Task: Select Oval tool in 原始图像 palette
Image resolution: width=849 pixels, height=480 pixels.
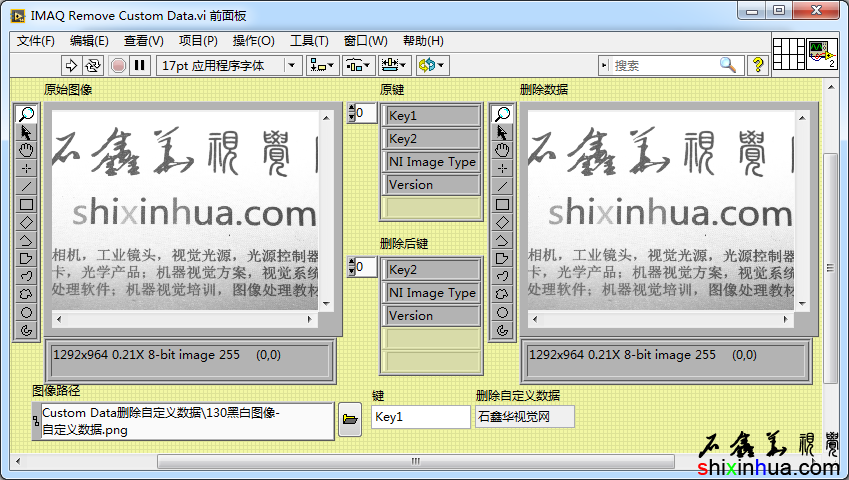Action: tap(26, 312)
